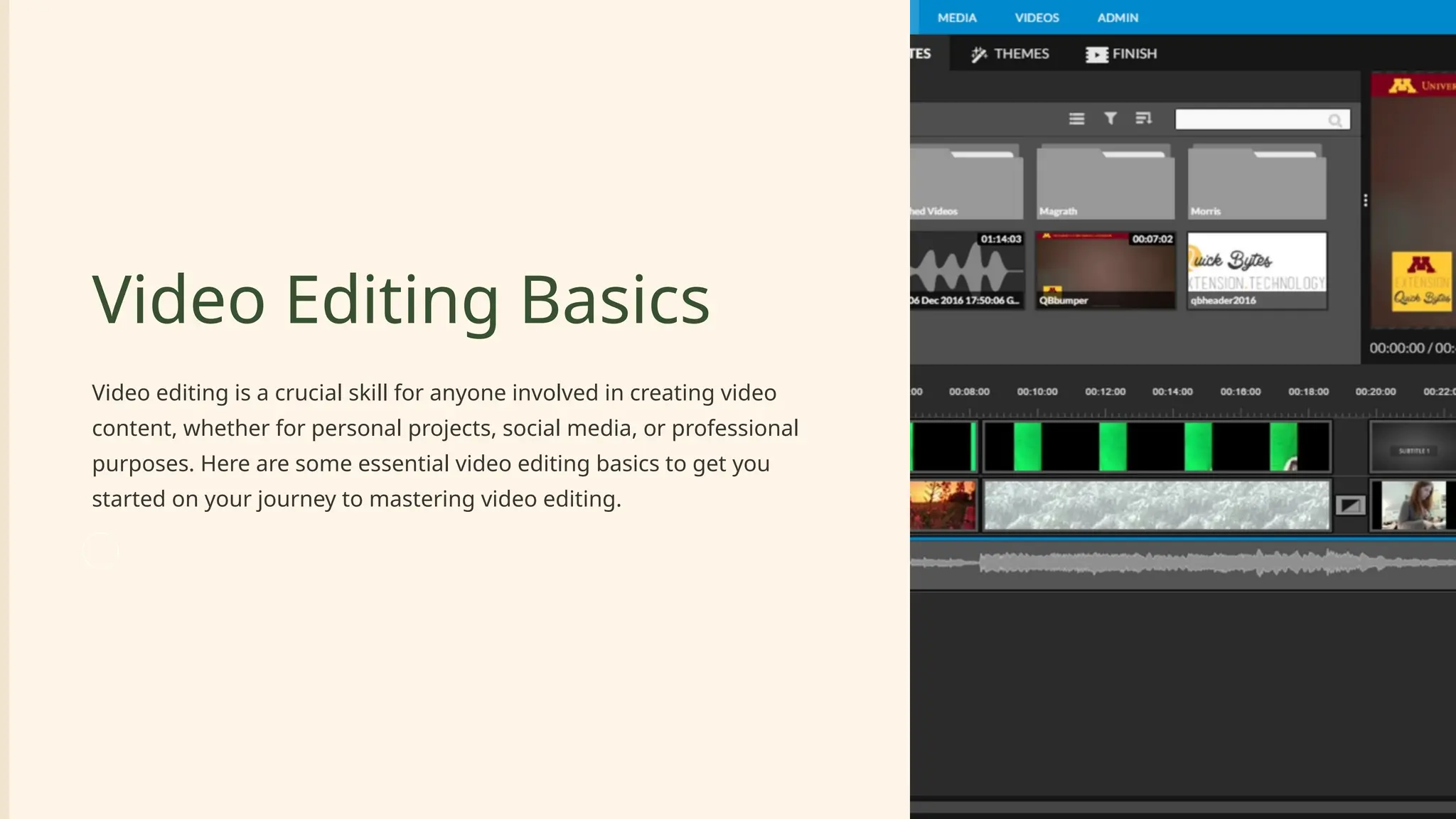Switch to the FINISH tab
The height and width of the screenshot is (819, 1456).
[1121, 54]
